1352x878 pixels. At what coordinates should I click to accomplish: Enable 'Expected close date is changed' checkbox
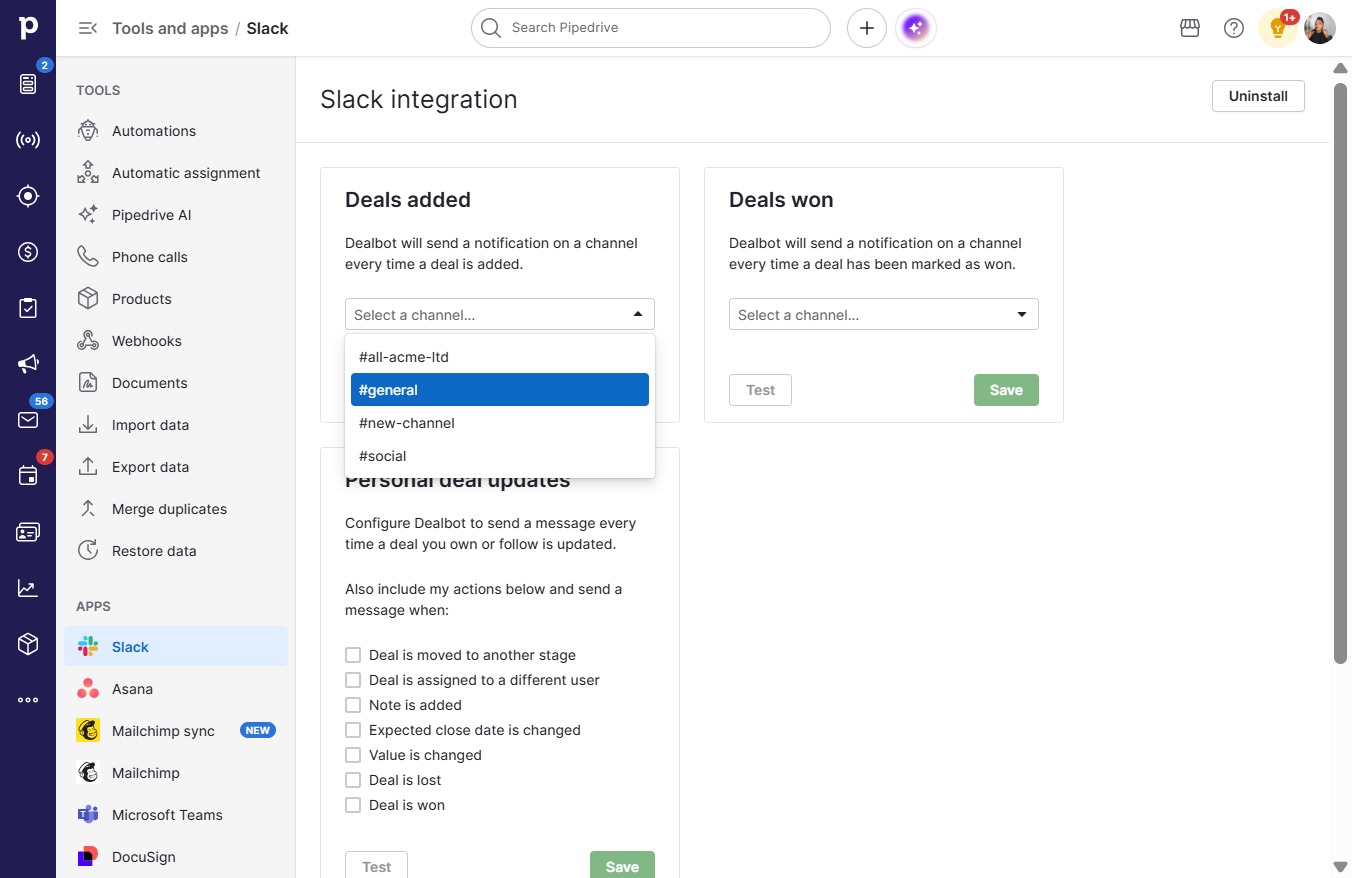tap(353, 730)
